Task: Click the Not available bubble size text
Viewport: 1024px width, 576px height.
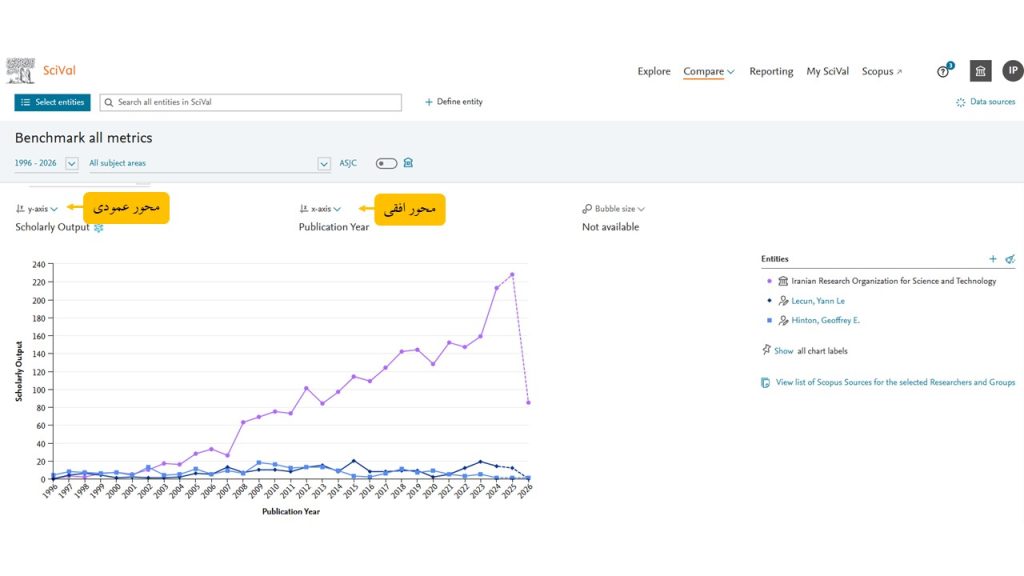Action: [x=611, y=227]
